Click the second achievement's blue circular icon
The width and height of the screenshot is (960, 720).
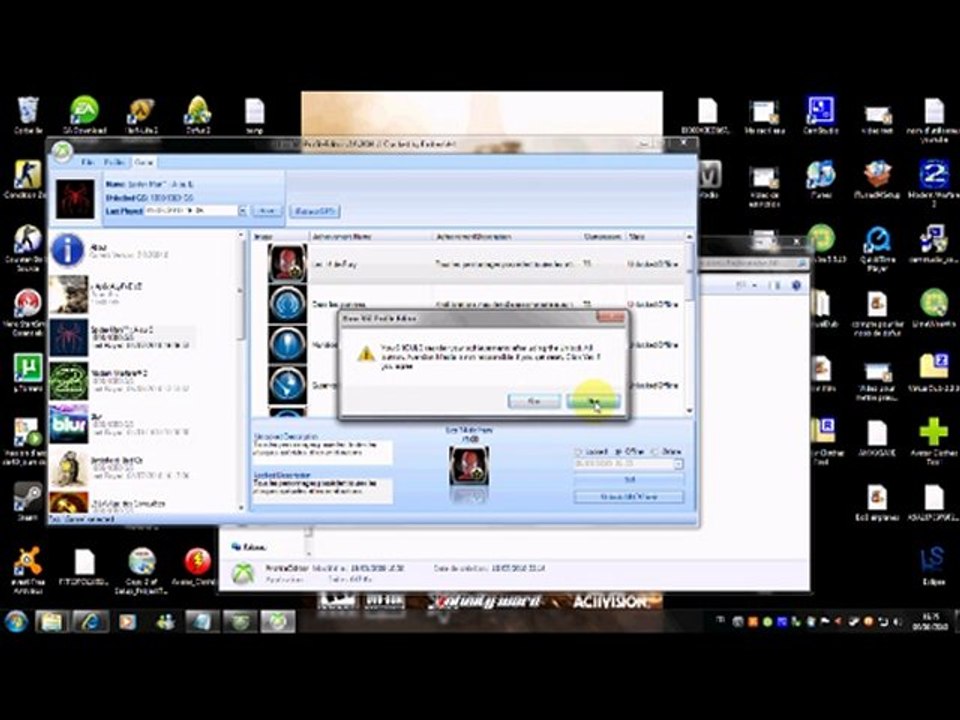pos(287,304)
